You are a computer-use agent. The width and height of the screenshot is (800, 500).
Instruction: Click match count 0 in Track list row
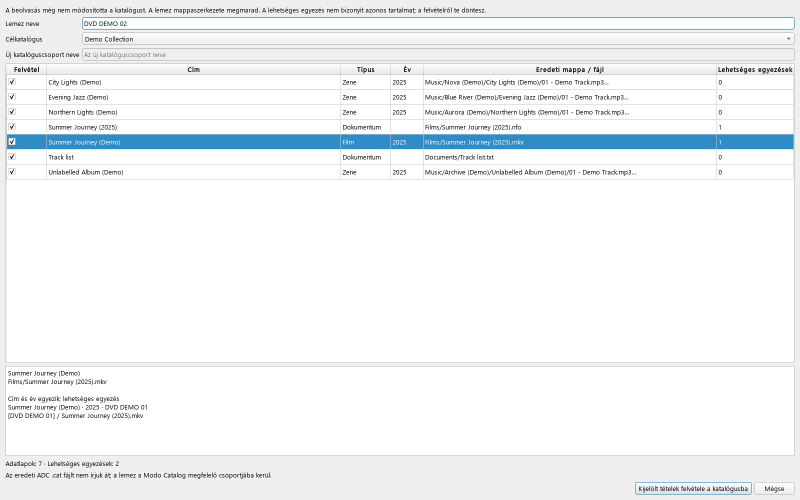(x=755, y=157)
